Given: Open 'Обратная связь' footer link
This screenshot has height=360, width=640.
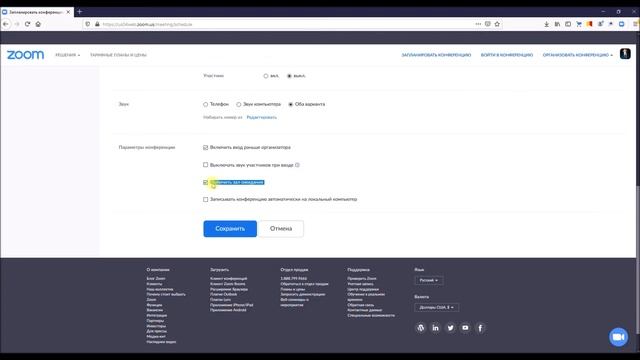Looking at the screenshot, I should pyautogui.click(x=361, y=305).
